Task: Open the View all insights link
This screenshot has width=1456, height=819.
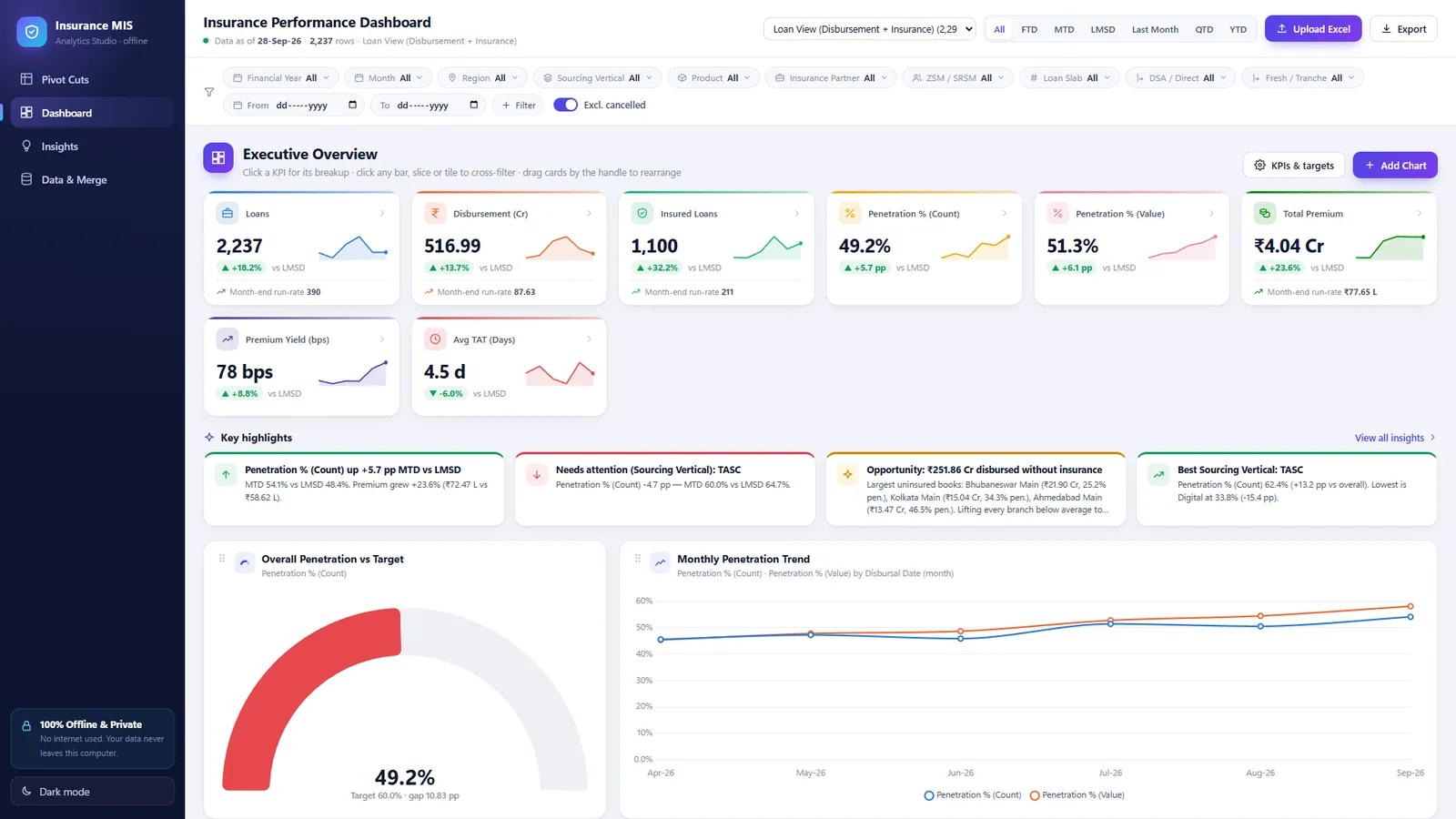Action: (x=1395, y=438)
